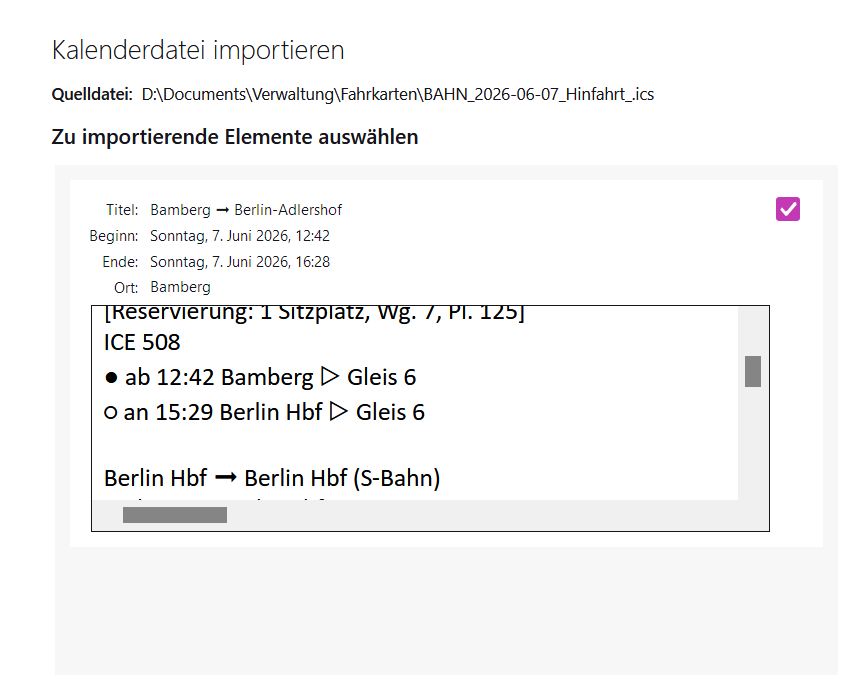Click the ICE 508 line in description
Screen dimensions: 859x680
142,342
